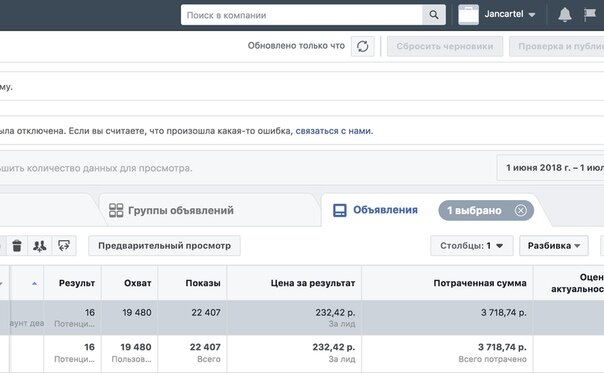The width and height of the screenshot is (604, 373).
Task: Click 'Обновлено только что' status text
Action: 296,46
